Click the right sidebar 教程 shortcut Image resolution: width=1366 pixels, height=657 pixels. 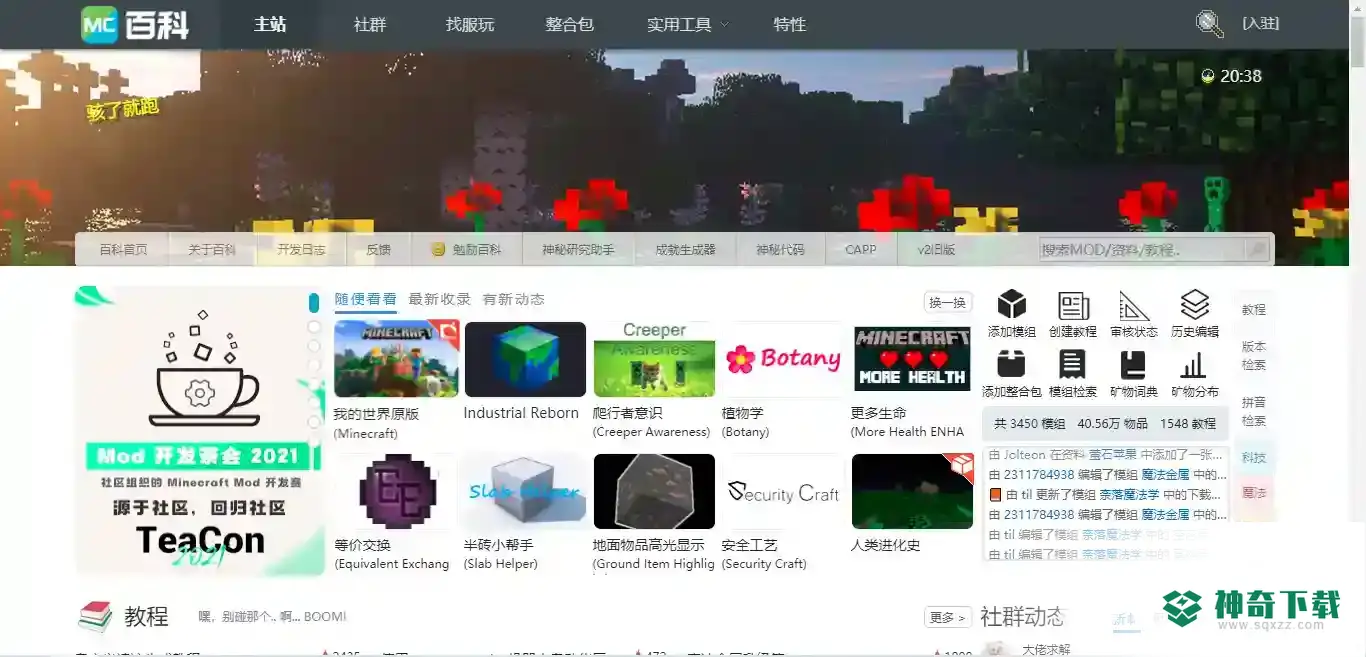[x=1254, y=310]
